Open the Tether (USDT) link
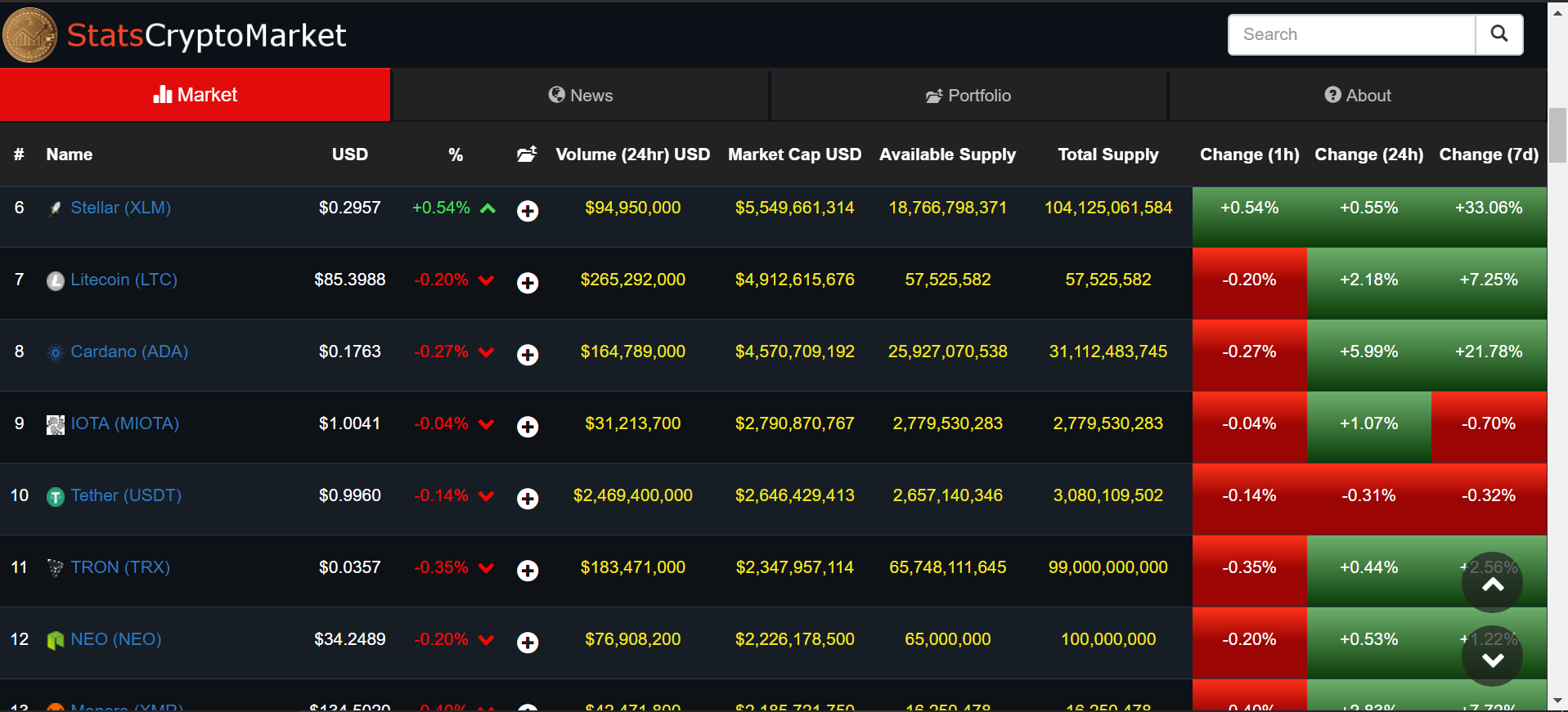The image size is (1568, 712). click(x=126, y=495)
